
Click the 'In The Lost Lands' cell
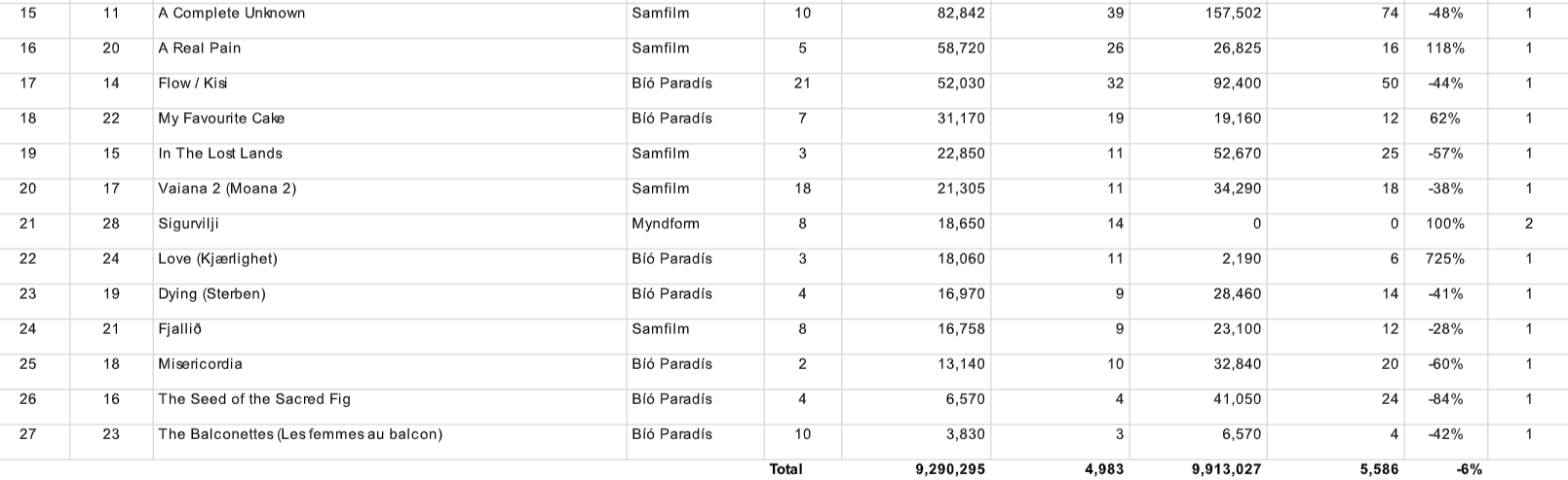[x=220, y=154]
